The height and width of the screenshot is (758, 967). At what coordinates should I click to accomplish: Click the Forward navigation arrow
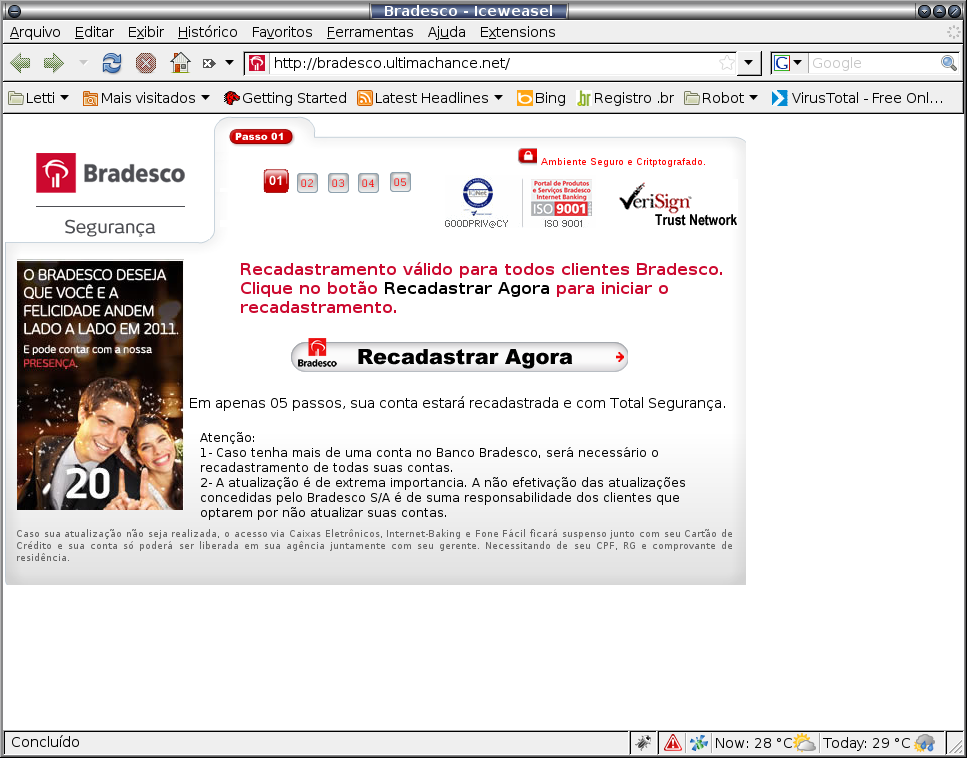pos(54,63)
